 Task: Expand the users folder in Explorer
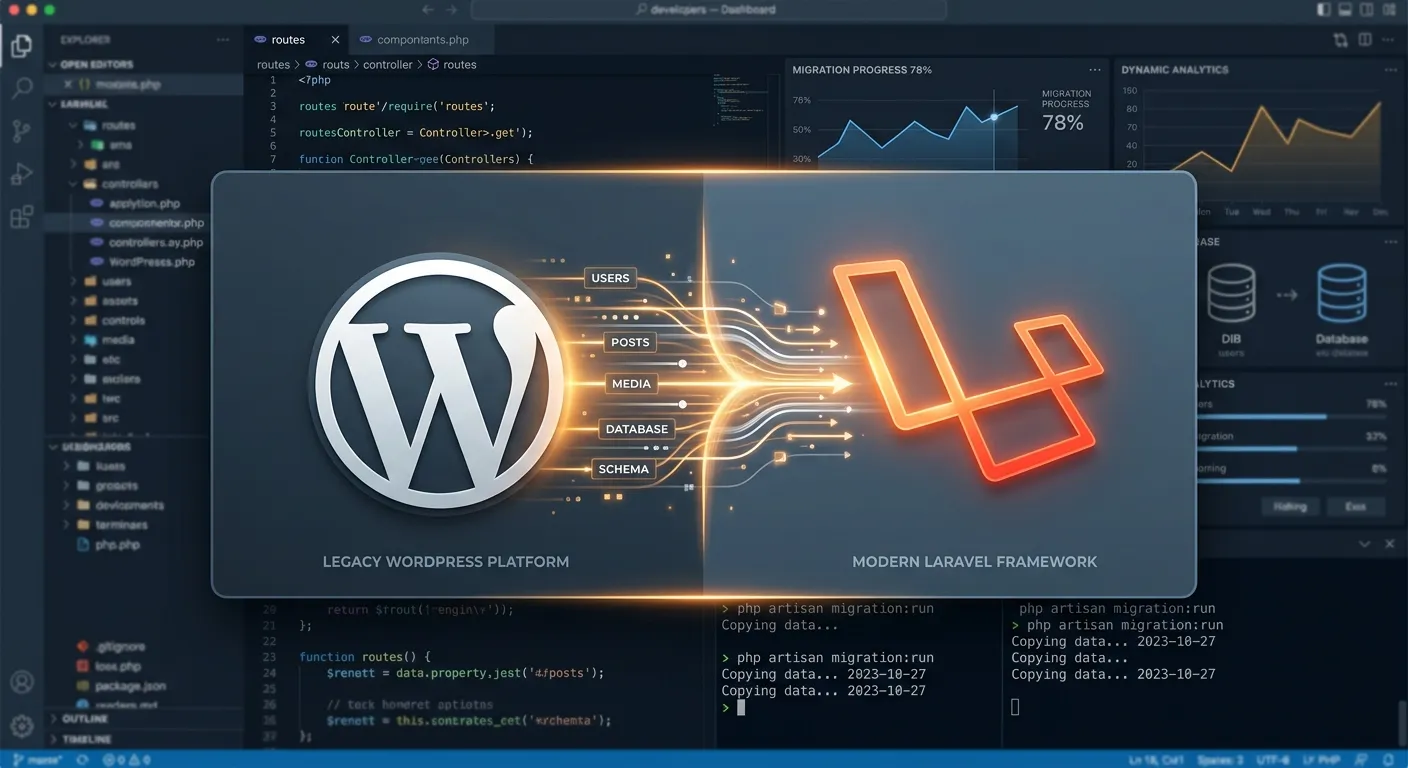point(73,282)
